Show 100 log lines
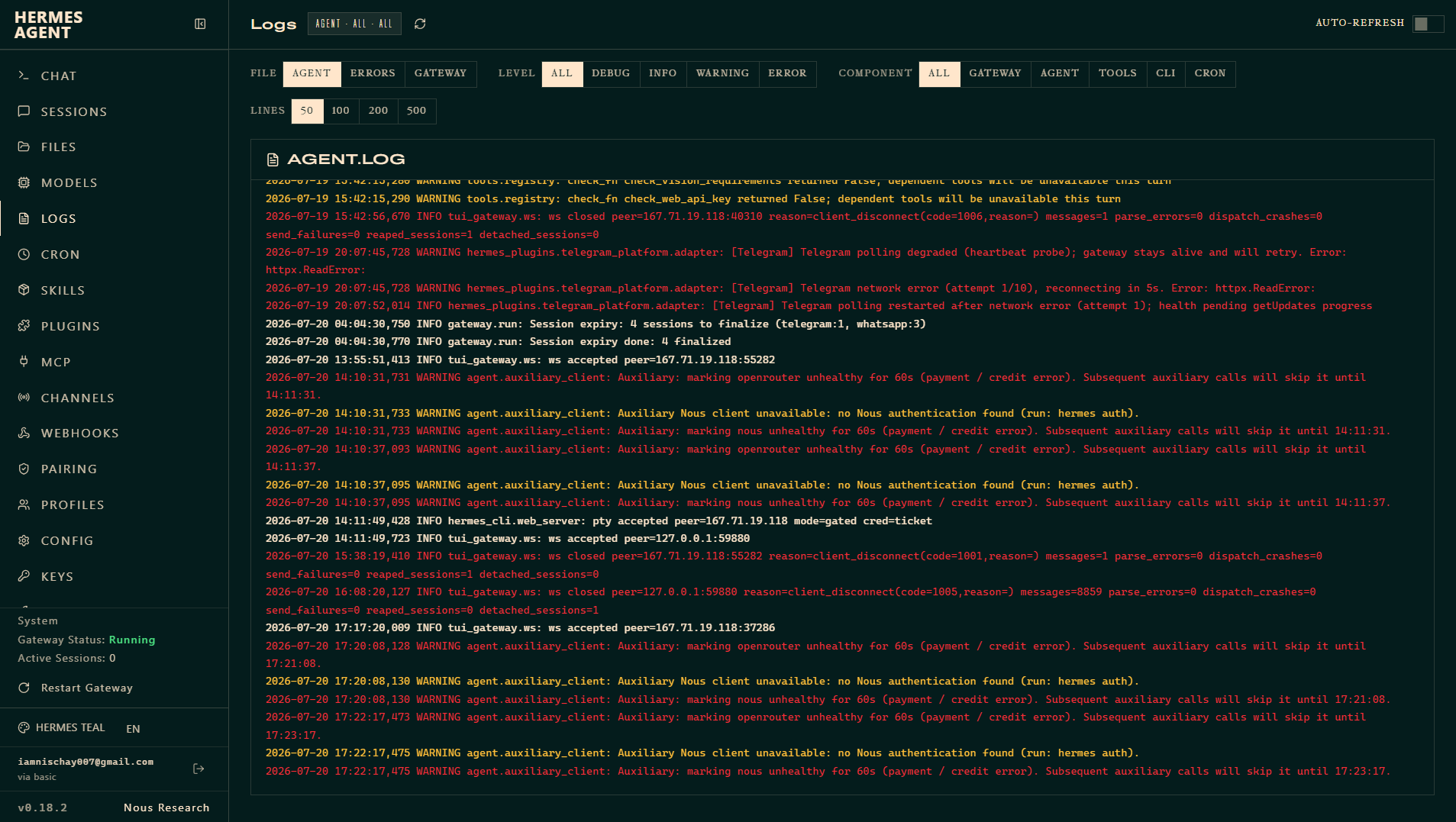 point(341,111)
